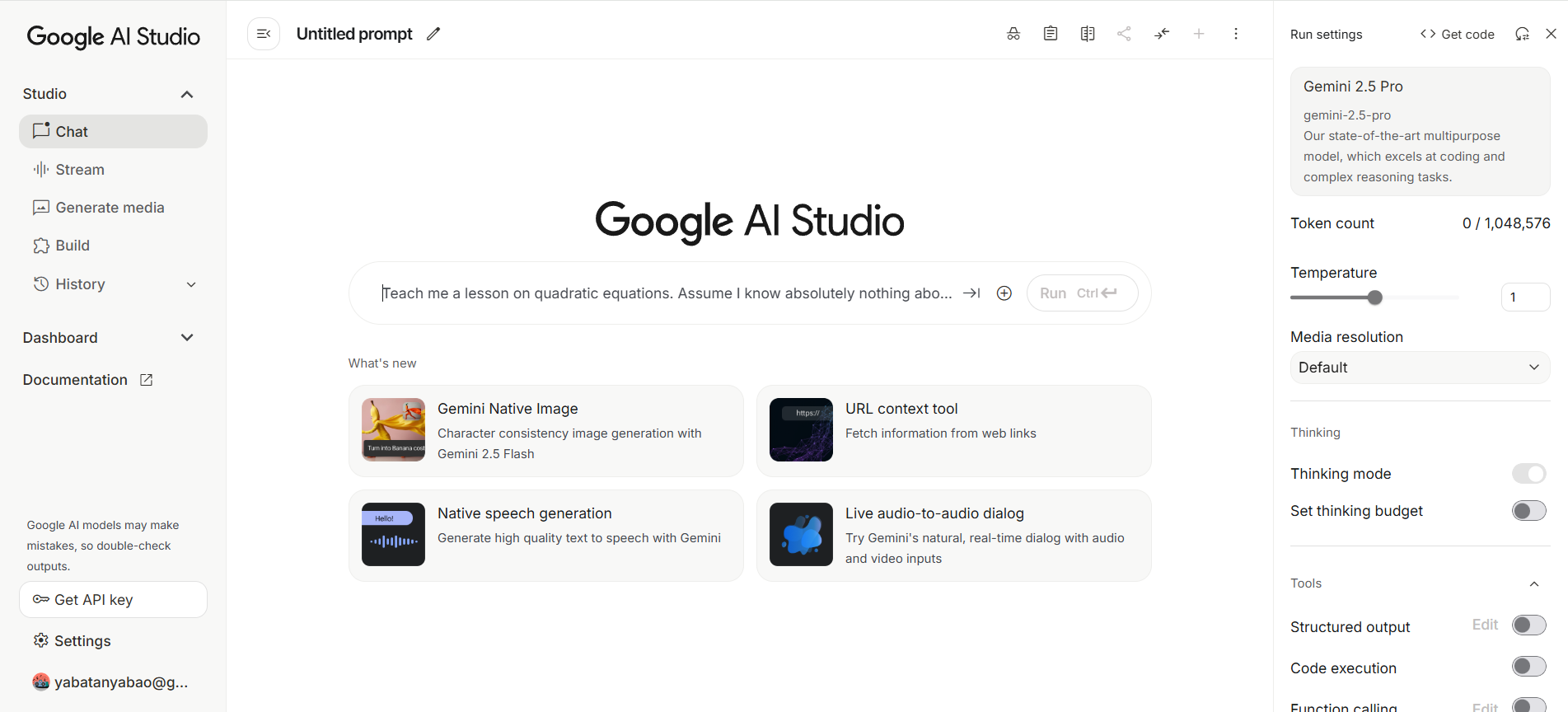Click the share prompt icon
The image size is (1568, 712).
coord(1124,34)
